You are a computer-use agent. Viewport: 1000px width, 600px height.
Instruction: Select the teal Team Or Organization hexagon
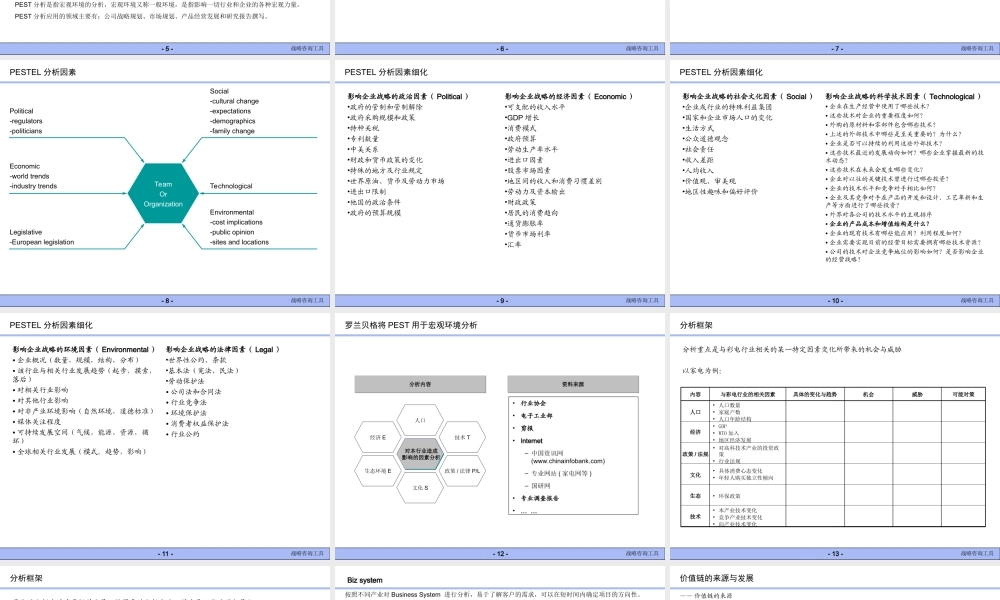pos(162,191)
